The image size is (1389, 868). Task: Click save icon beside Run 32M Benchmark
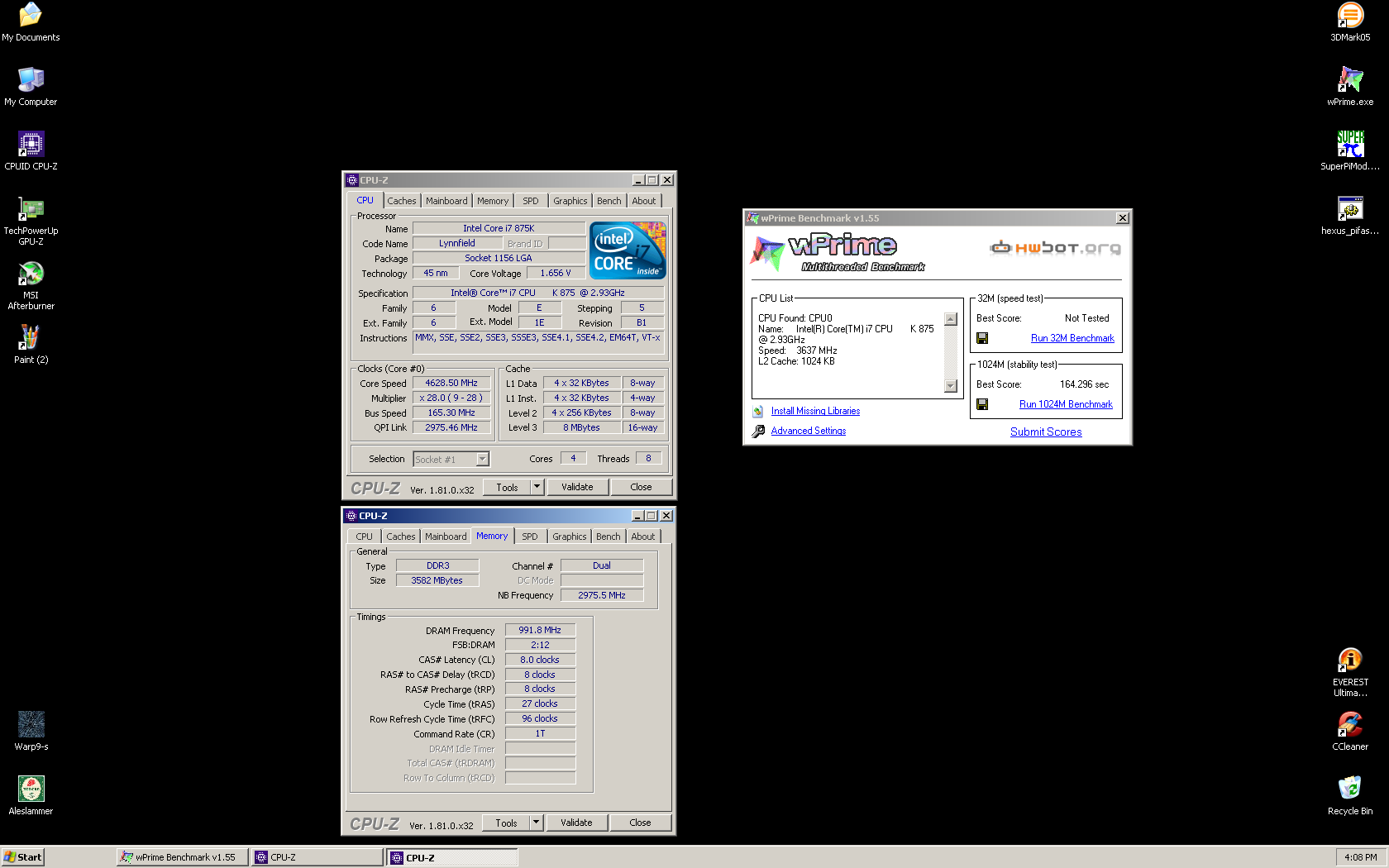coord(982,338)
